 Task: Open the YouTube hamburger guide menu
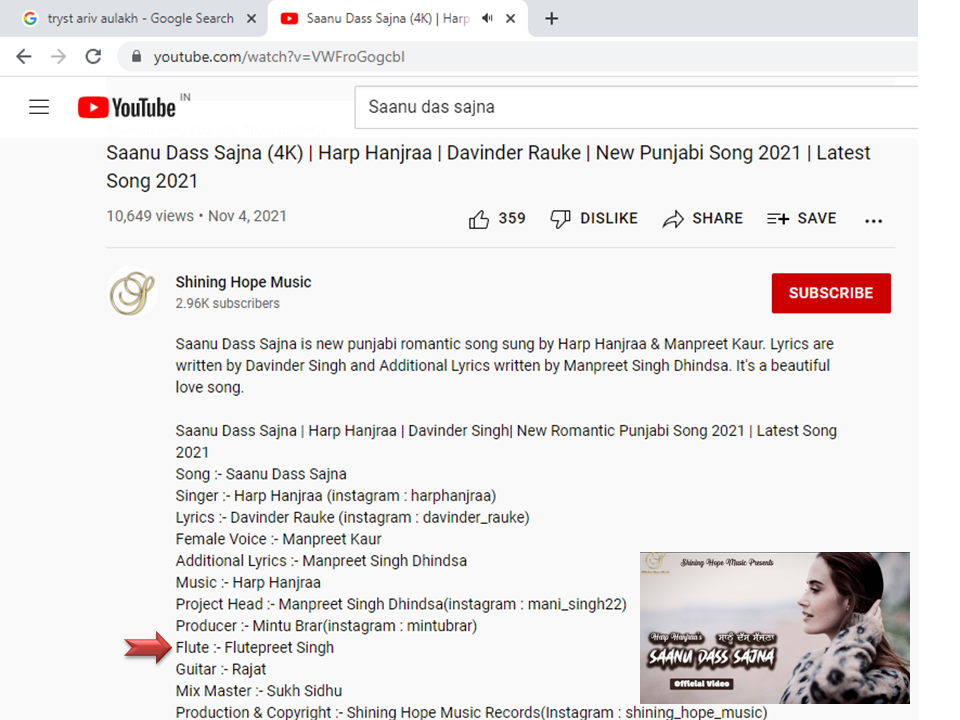(x=39, y=107)
